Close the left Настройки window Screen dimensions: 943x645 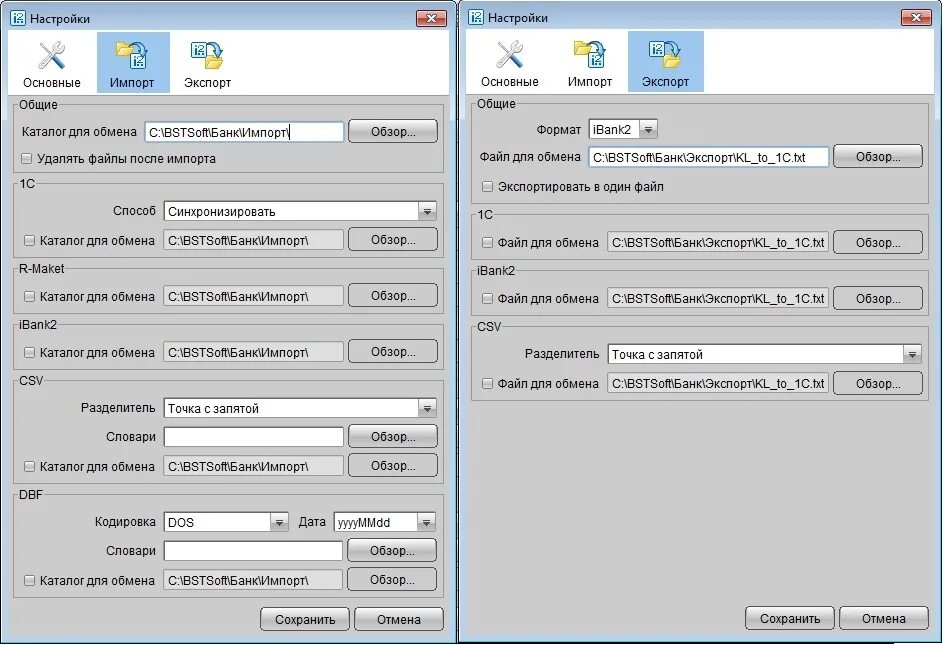(431, 19)
